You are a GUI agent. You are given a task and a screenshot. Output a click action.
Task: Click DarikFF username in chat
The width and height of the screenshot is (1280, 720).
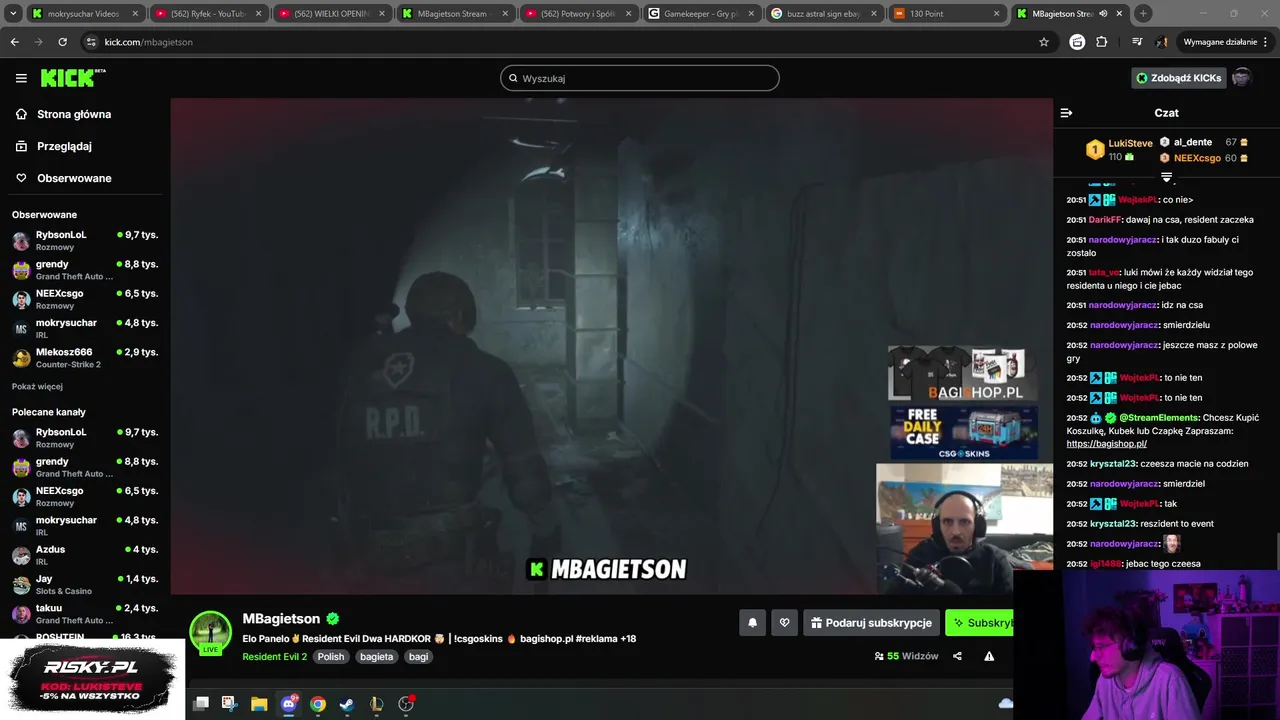click(1104, 220)
